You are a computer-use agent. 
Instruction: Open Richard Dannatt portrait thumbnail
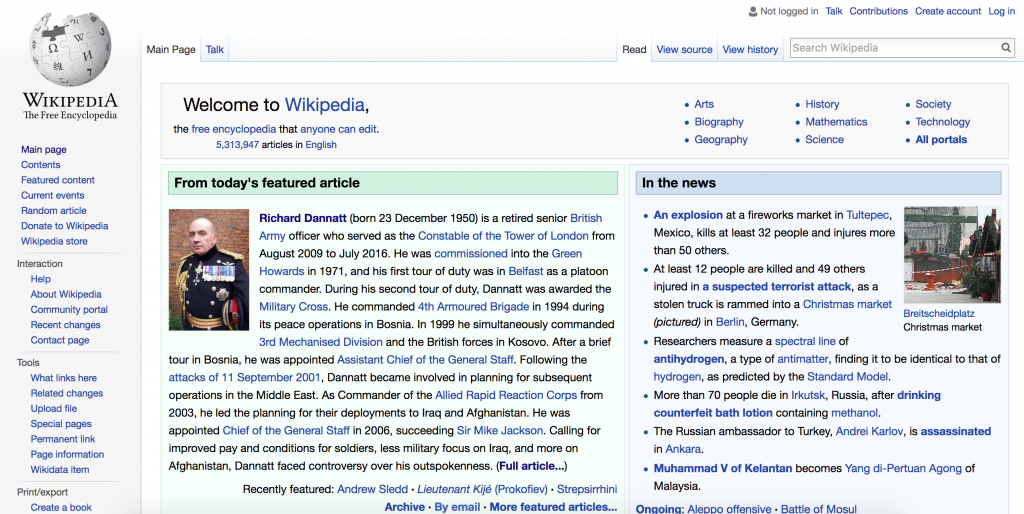coord(208,270)
